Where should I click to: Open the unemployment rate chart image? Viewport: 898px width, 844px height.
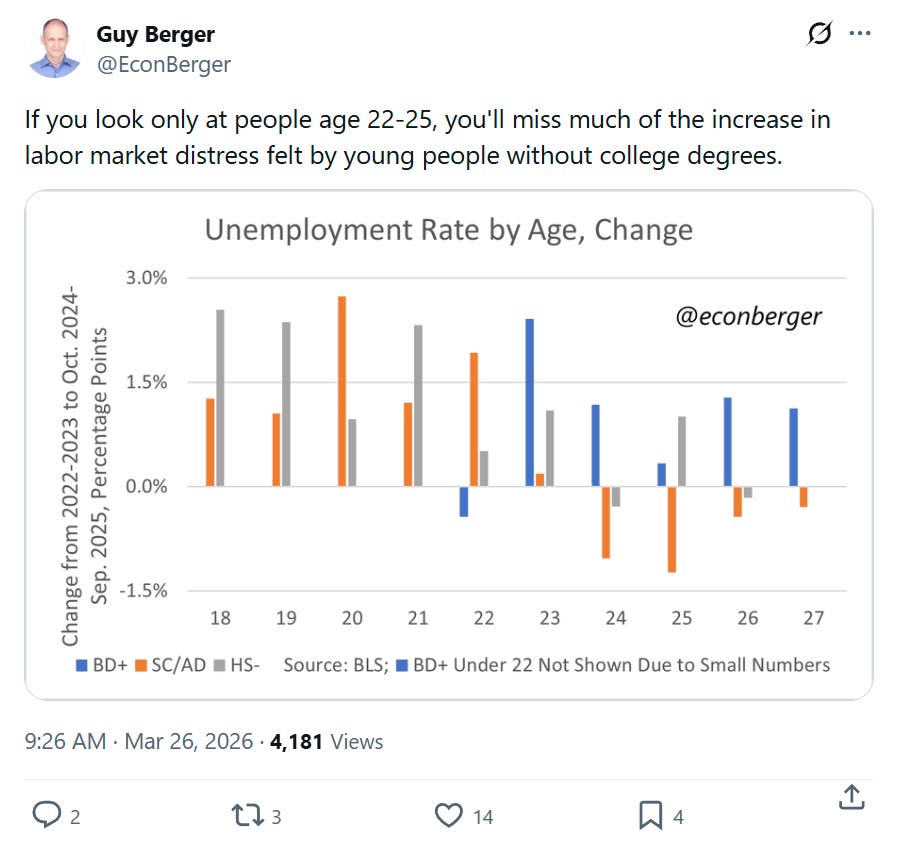[448, 445]
